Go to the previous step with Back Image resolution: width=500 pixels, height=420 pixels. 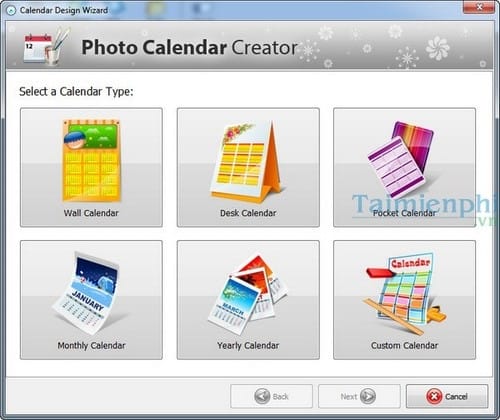271,396
